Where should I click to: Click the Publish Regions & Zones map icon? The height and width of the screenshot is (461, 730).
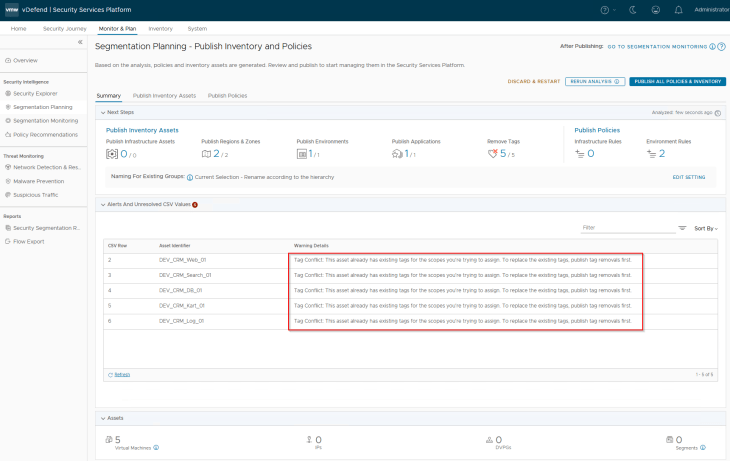206,154
